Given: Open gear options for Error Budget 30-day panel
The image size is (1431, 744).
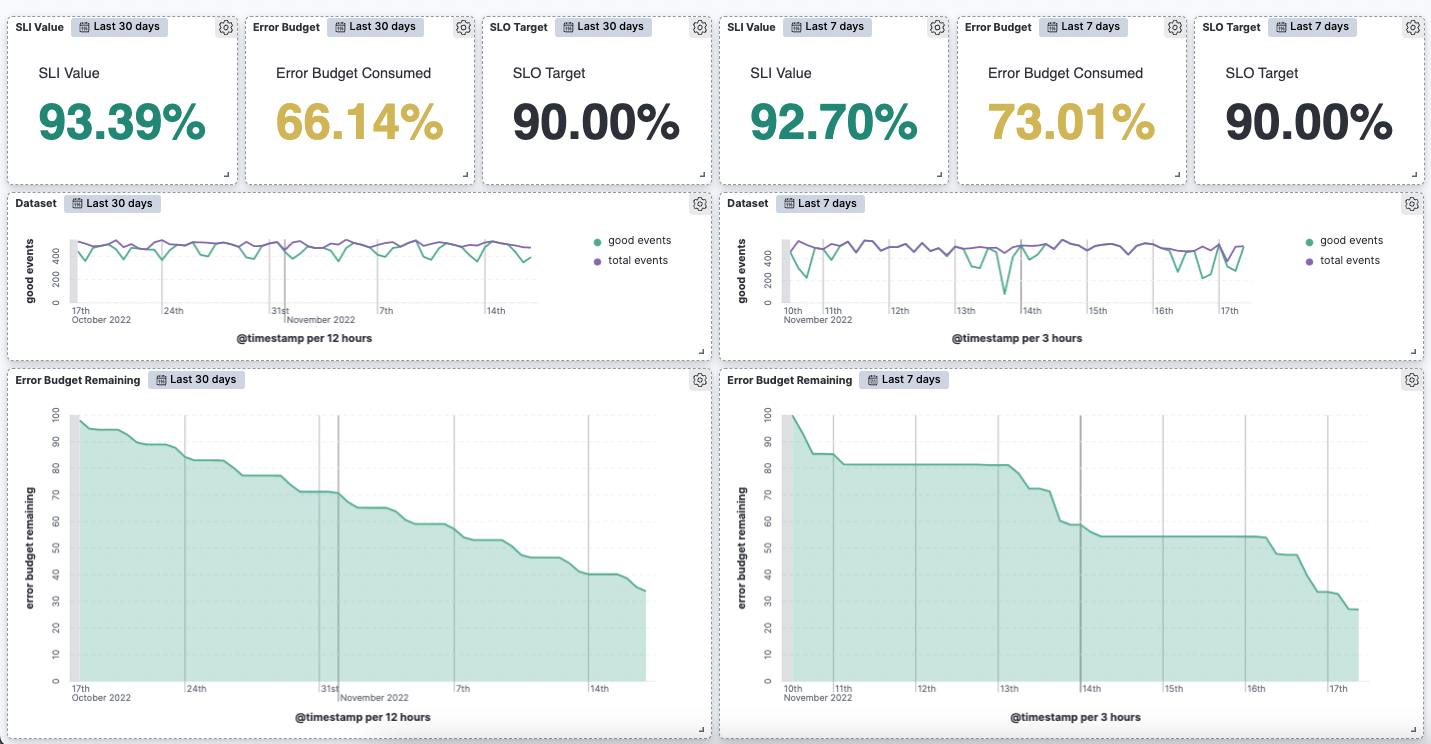Looking at the screenshot, I should [x=463, y=28].
